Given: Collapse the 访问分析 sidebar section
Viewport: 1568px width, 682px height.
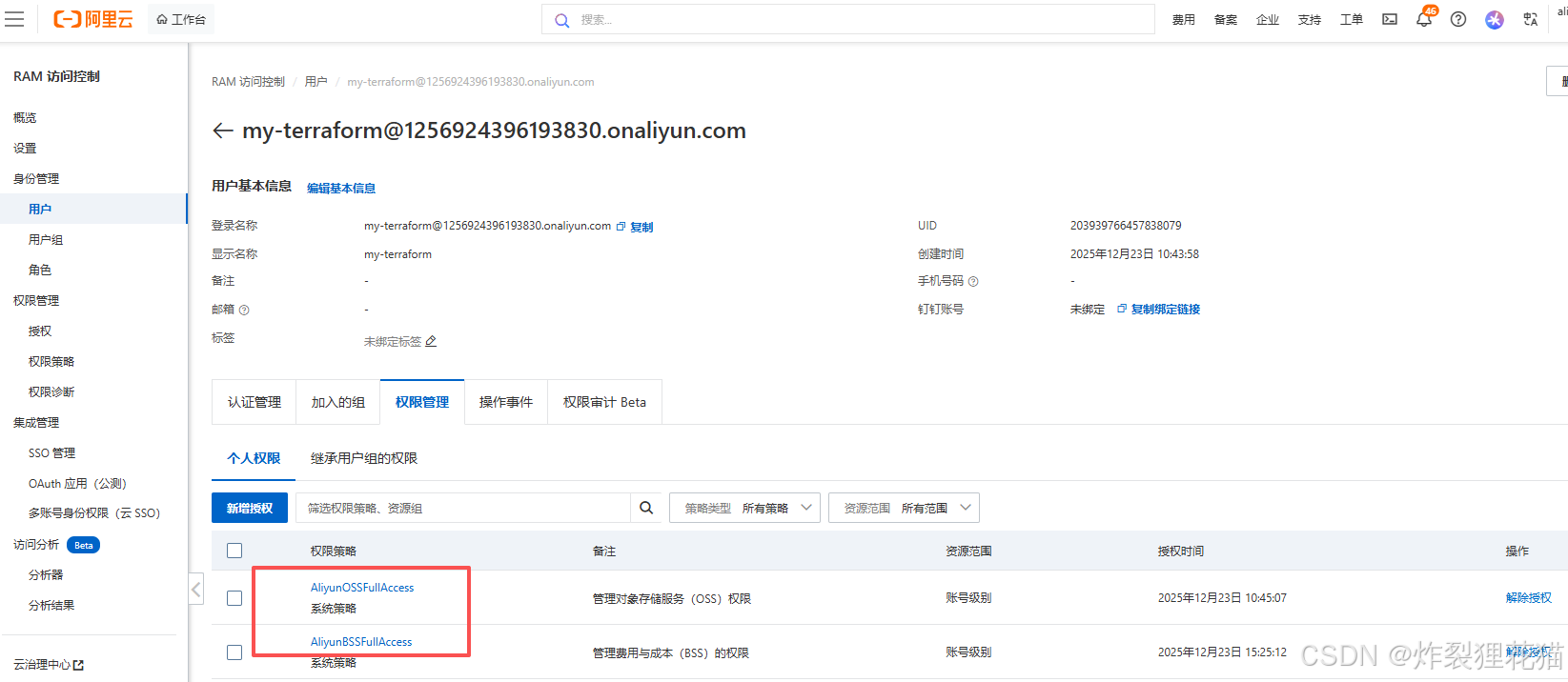Looking at the screenshot, I should tap(36, 545).
